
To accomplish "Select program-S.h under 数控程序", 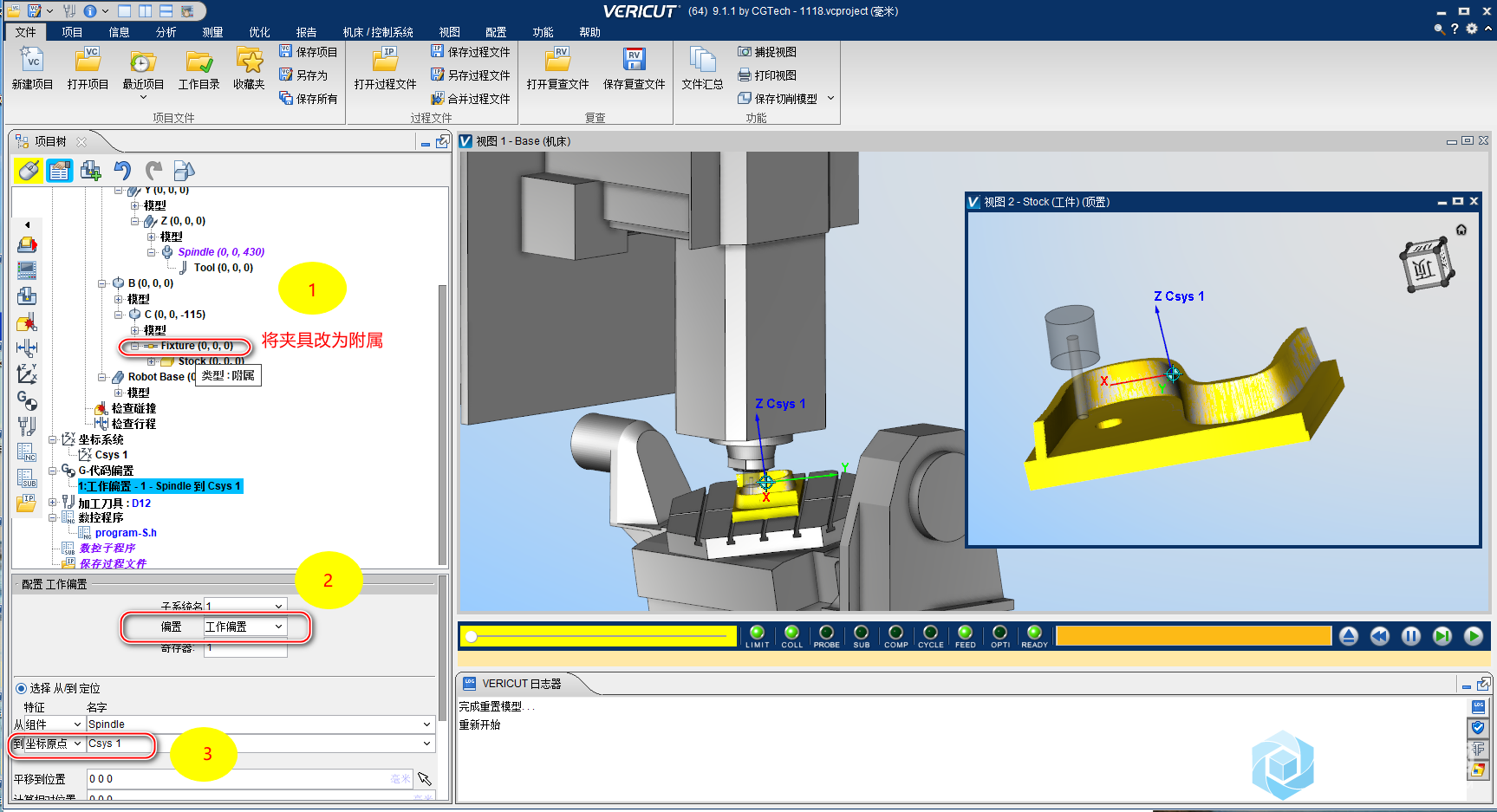I will [x=126, y=533].
